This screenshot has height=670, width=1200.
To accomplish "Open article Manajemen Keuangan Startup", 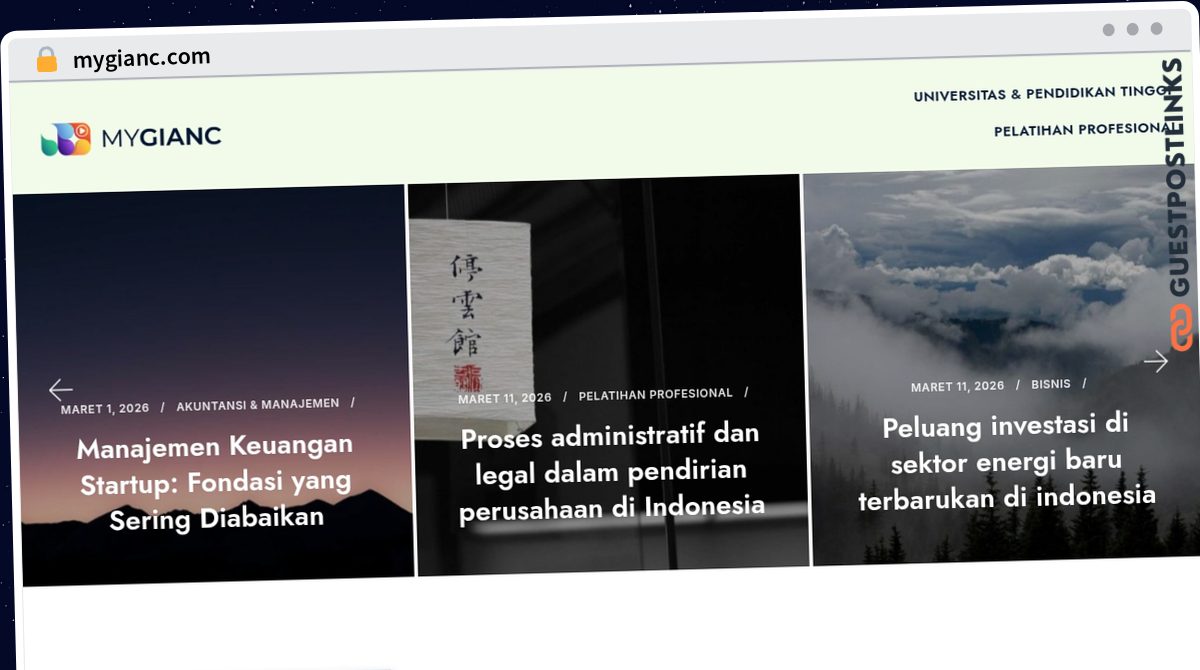I will (x=215, y=481).
